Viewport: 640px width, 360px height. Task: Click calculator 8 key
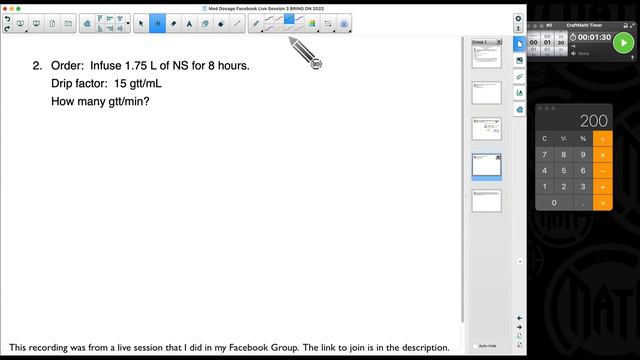[564, 155]
